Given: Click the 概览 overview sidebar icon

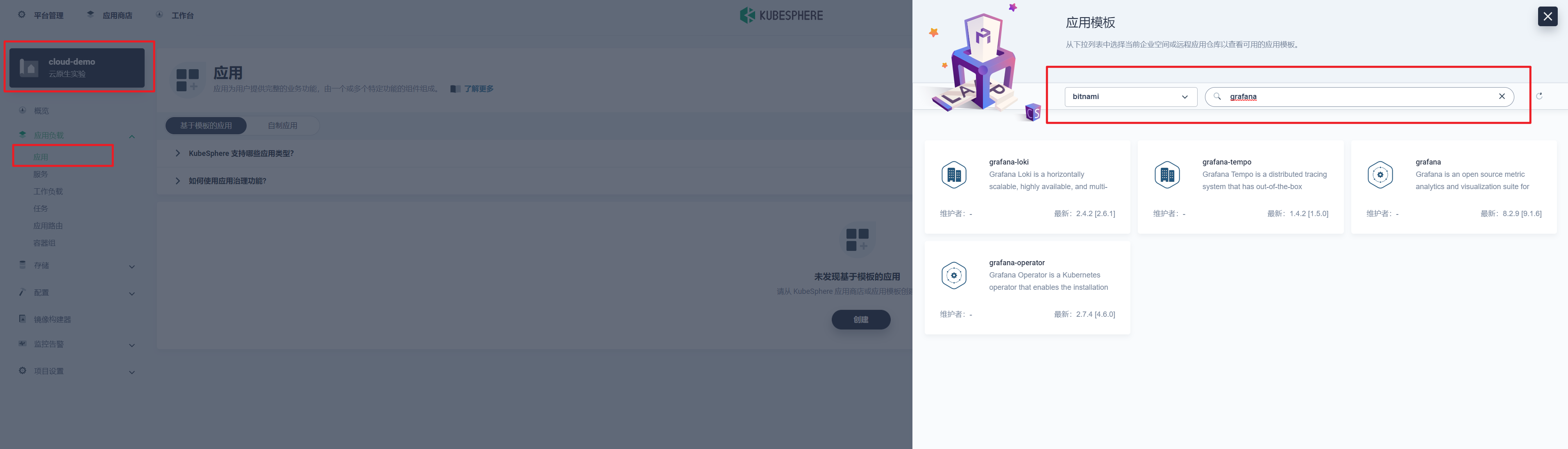Looking at the screenshot, I should [23, 110].
